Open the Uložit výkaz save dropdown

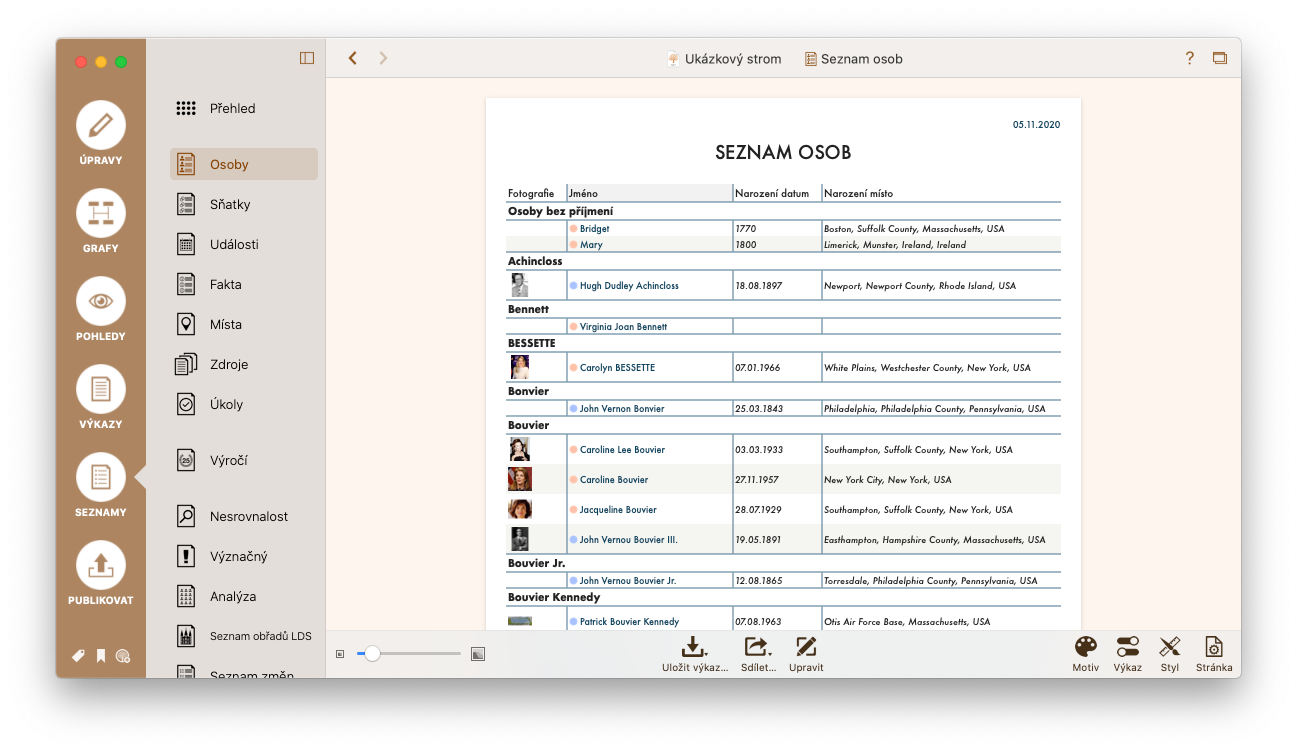694,654
